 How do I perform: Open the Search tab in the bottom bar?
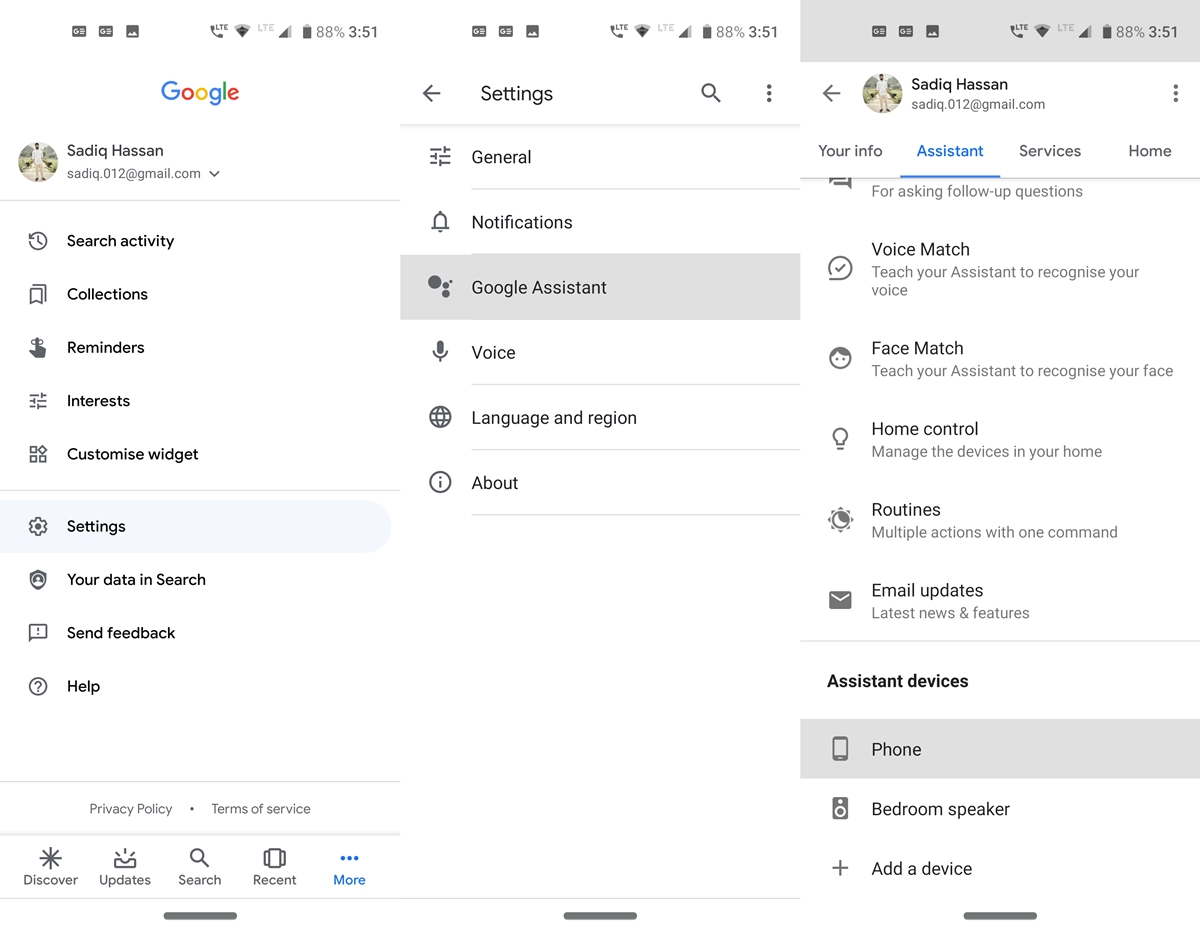[200, 867]
